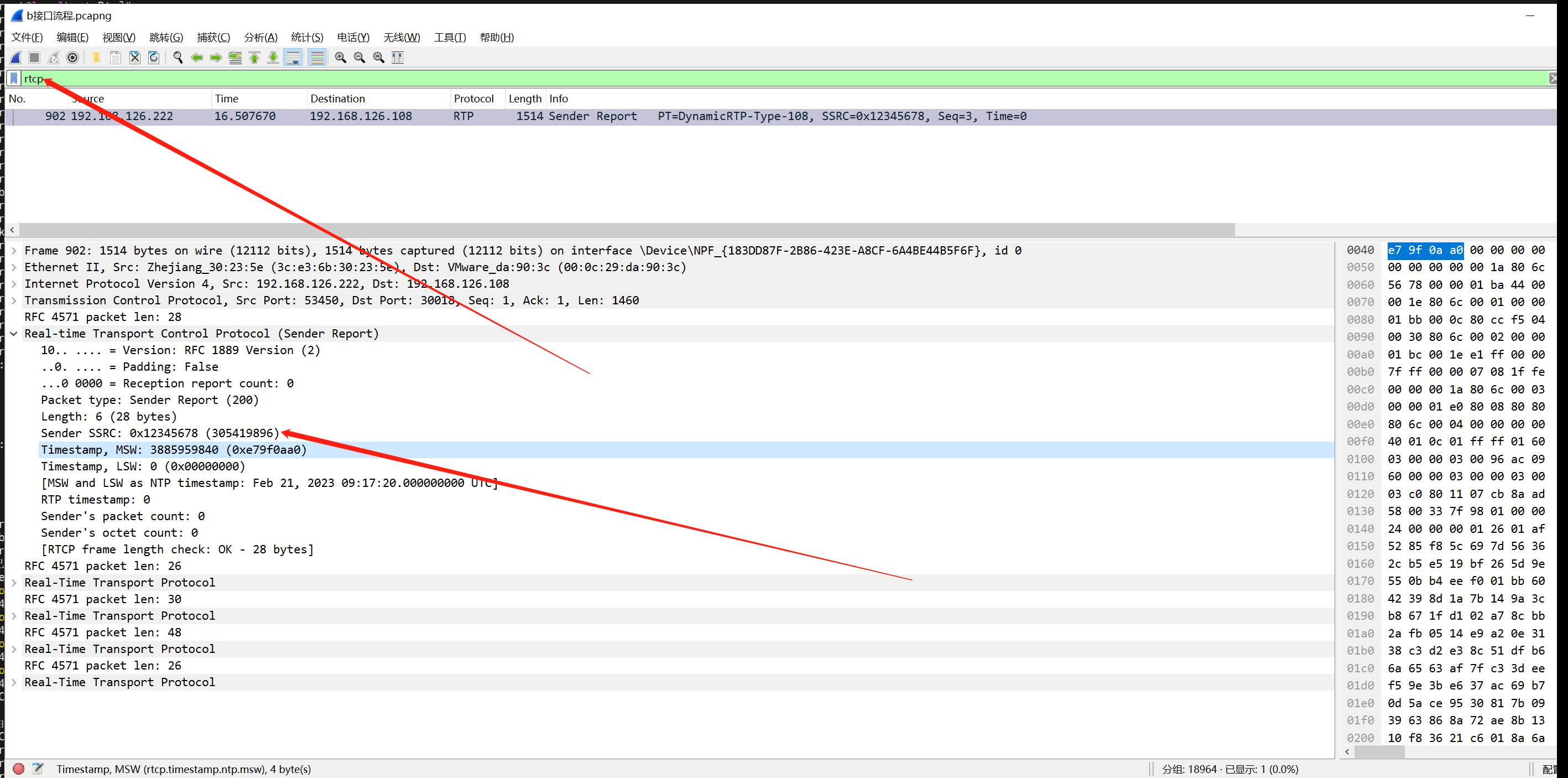Open the 统计(S) menu

pyautogui.click(x=307, y=37)
